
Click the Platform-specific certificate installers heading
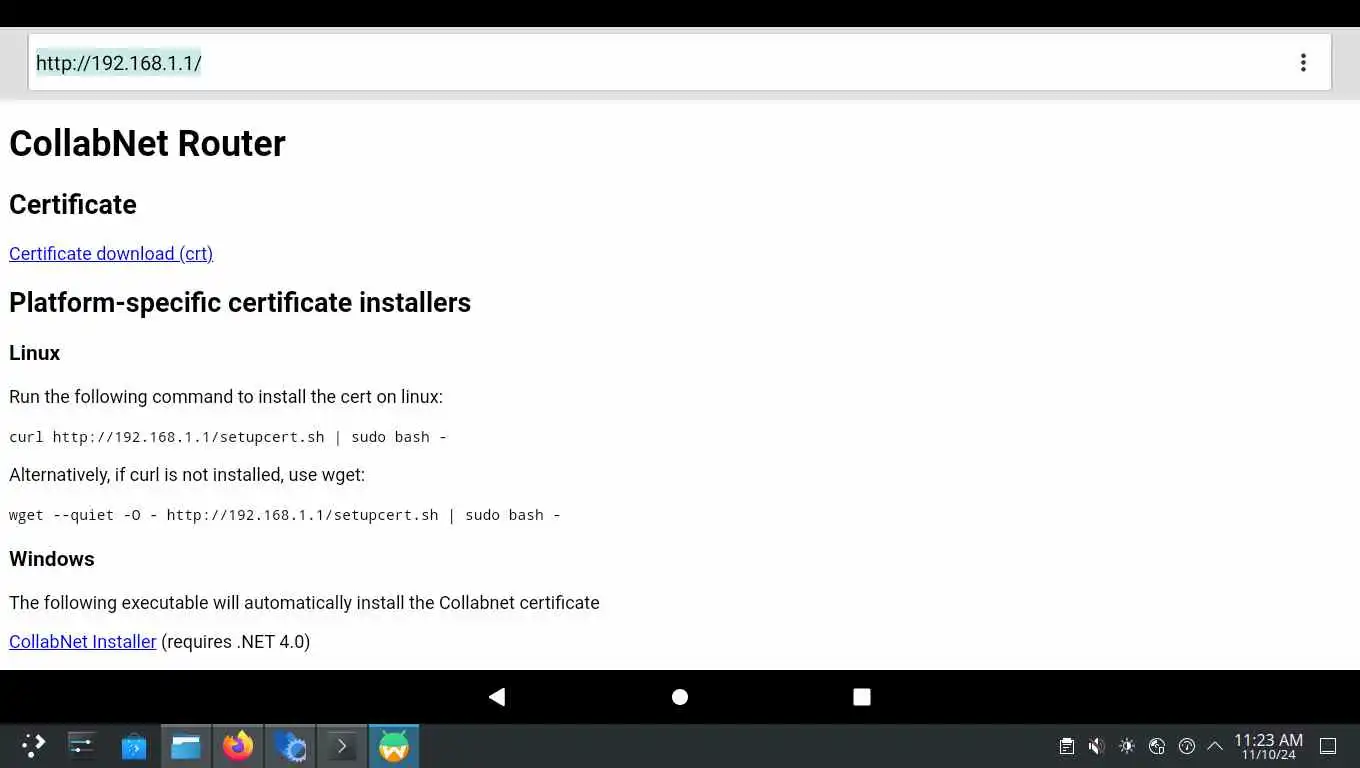tap(240, 303)
